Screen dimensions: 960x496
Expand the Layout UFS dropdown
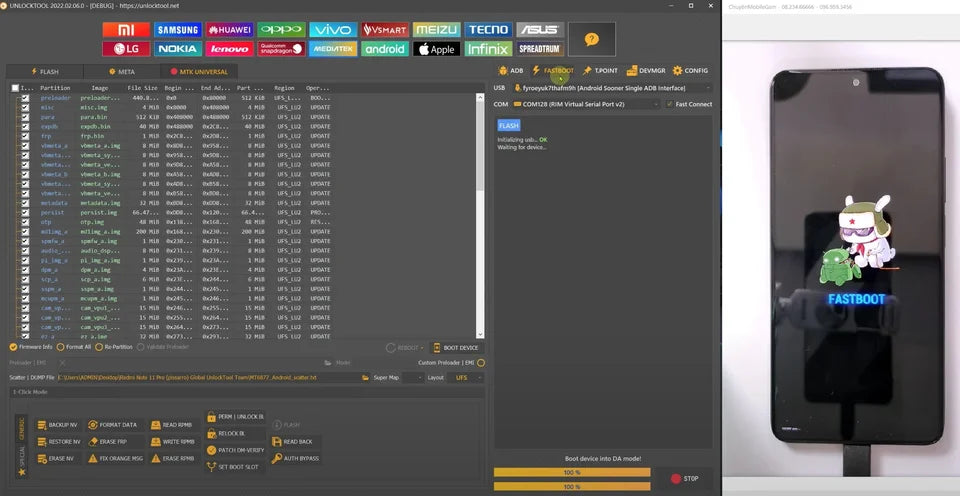click(467, 378)
